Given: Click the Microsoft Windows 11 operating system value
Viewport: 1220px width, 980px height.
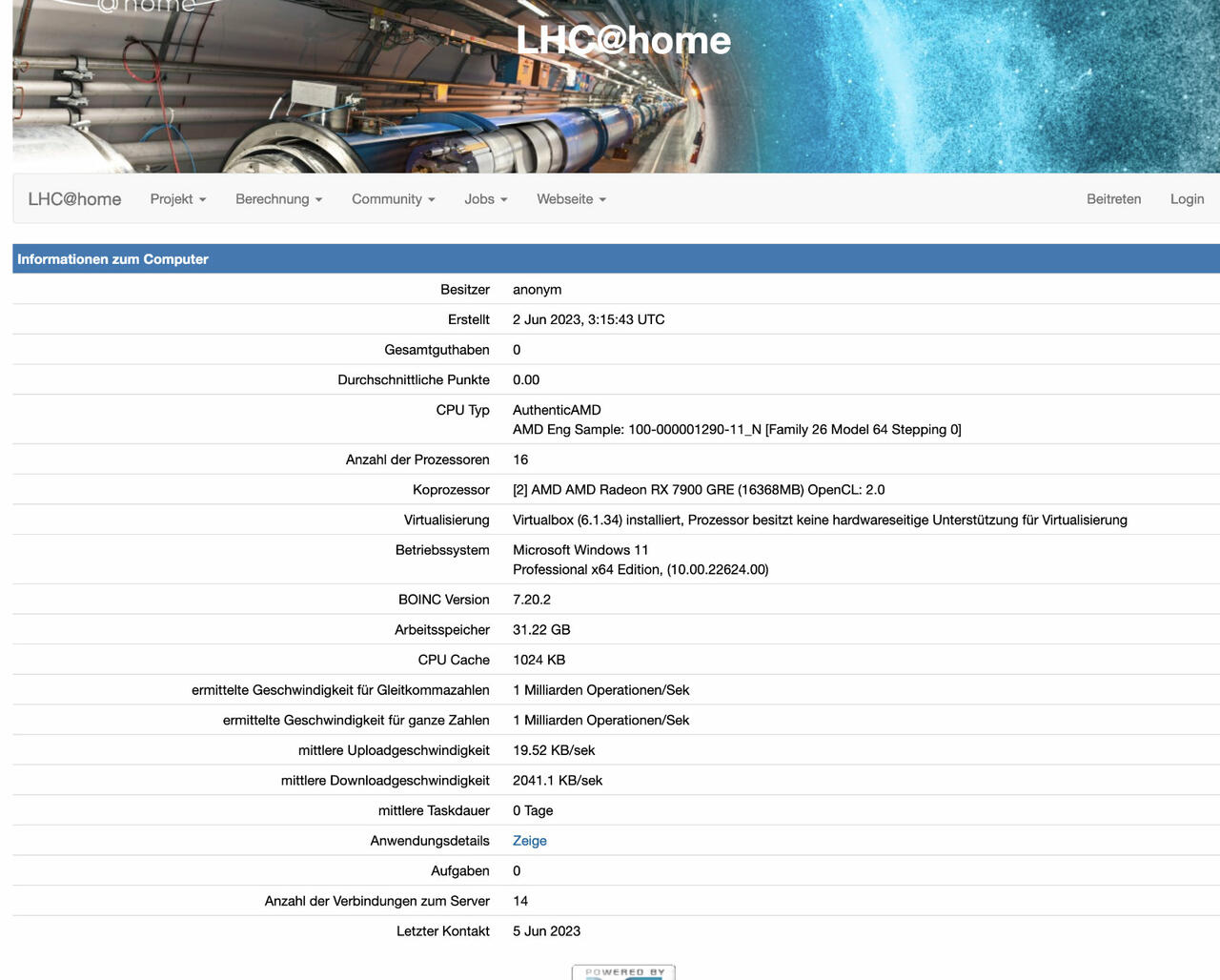Looking at the screenshot, I should tap(580, 550).
